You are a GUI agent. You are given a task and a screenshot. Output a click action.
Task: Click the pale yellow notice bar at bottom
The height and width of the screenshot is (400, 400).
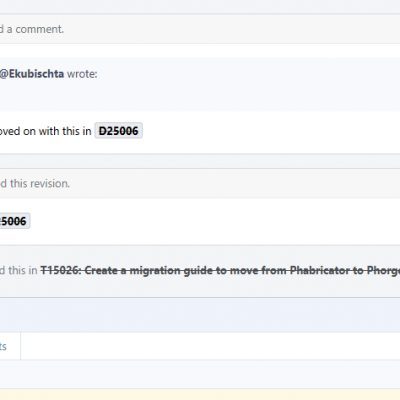200,395
